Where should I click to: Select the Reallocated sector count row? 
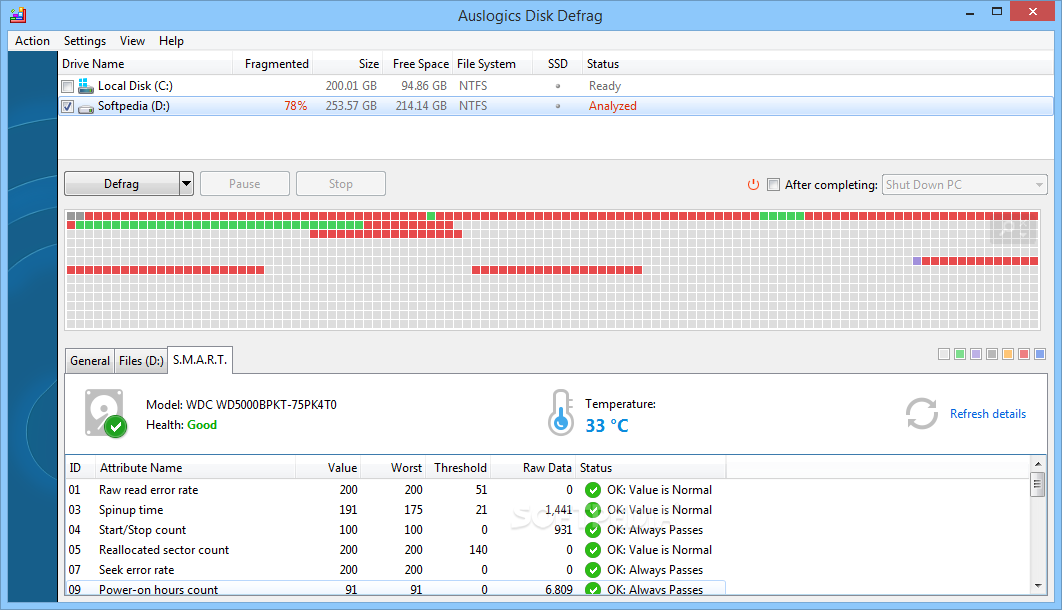pyautogui.click(x=396, y=550)
